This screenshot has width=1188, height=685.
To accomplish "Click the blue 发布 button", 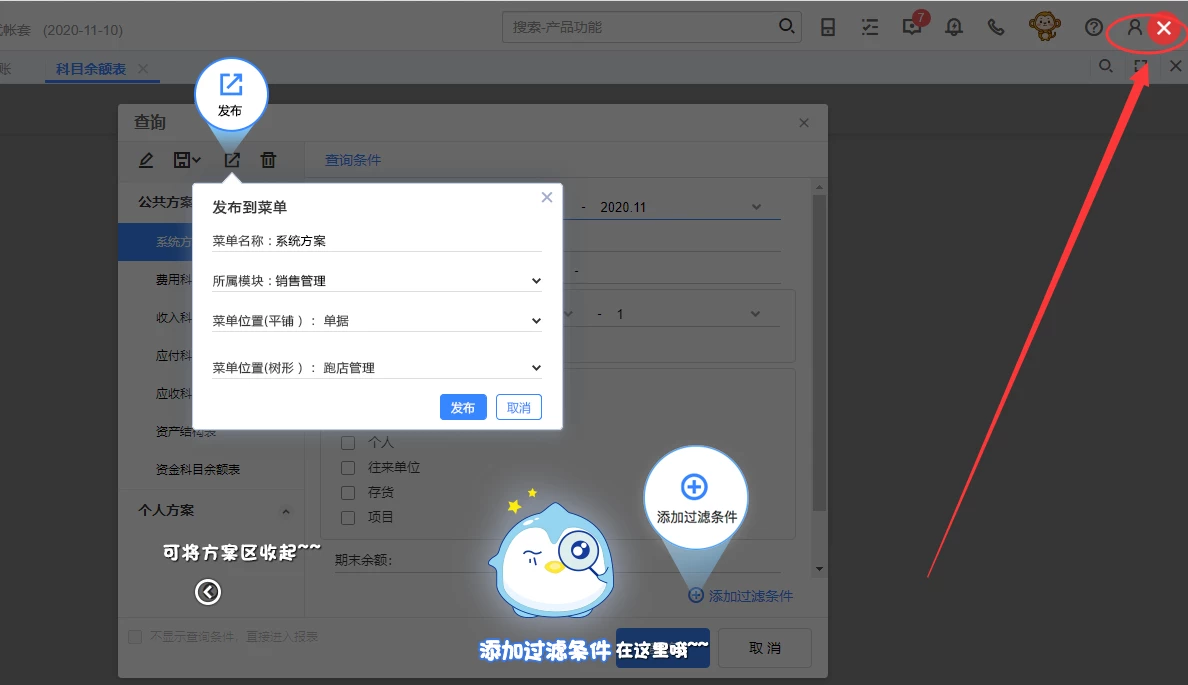I will coord(463,407).
